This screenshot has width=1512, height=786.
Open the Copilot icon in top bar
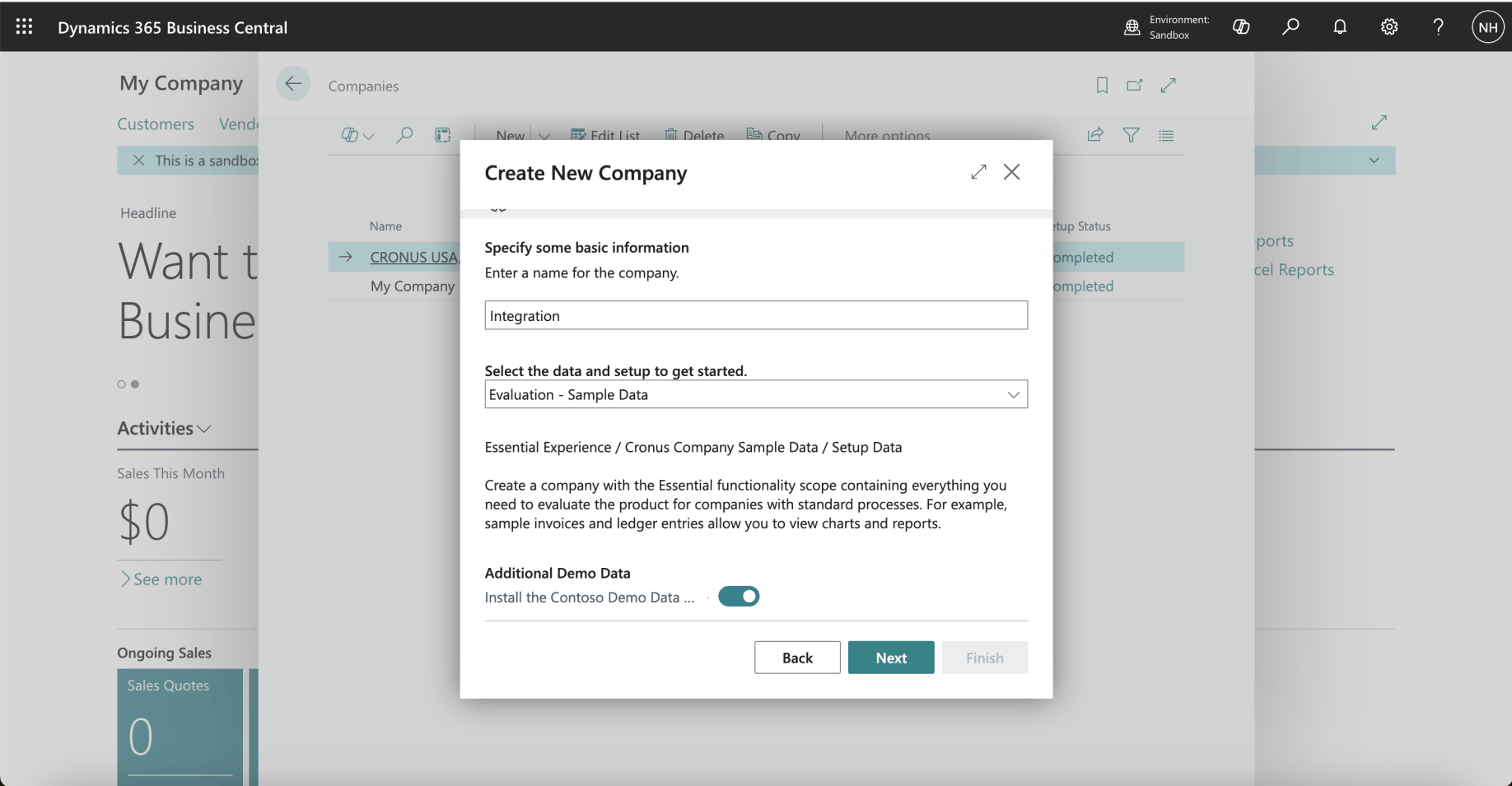click(x=1241, y=27)
